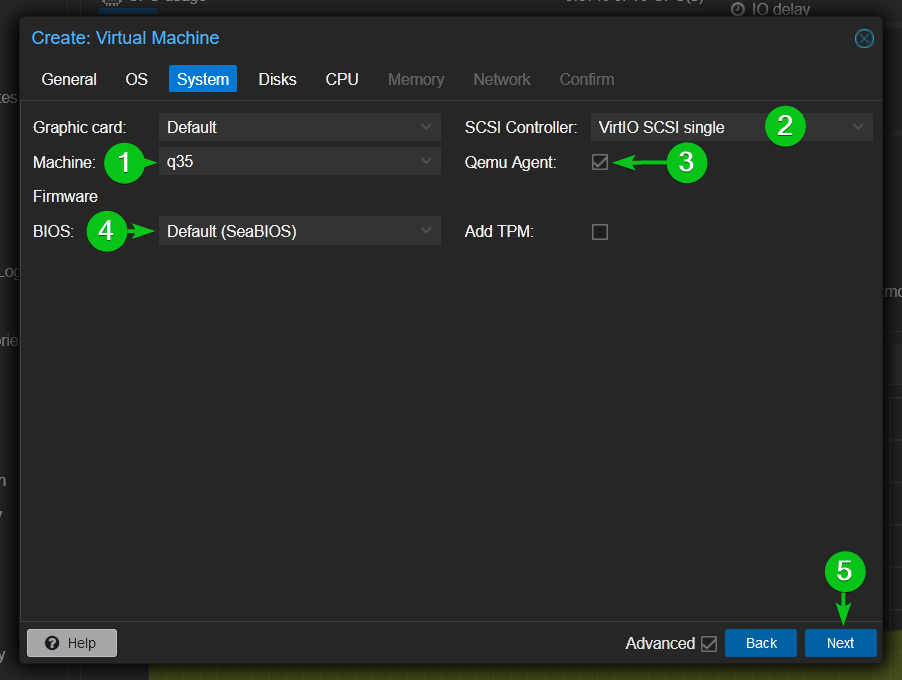Click the Graphic card Default field
This screenshot has height=680, width=902.
point(300,127)
